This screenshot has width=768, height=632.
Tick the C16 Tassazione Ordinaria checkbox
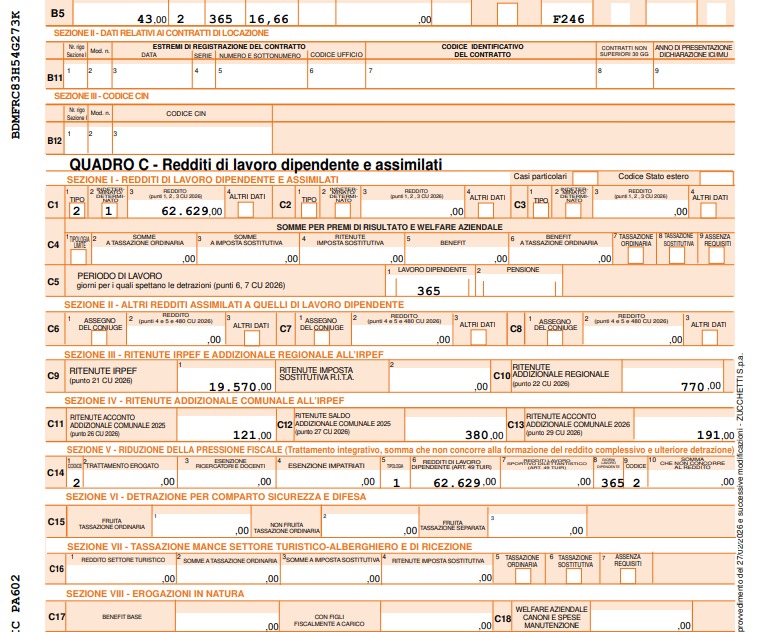tap(523, 576)
